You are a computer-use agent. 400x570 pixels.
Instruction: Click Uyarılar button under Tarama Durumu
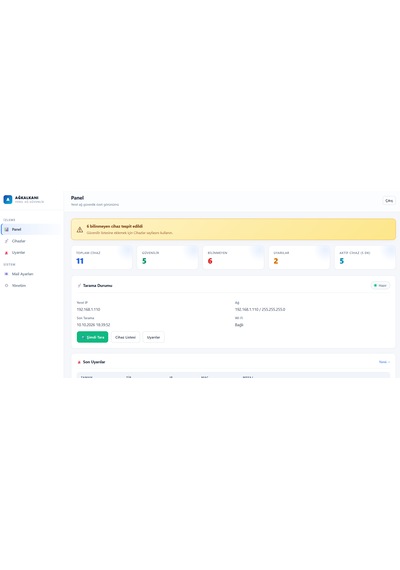[x=153, y=337]
